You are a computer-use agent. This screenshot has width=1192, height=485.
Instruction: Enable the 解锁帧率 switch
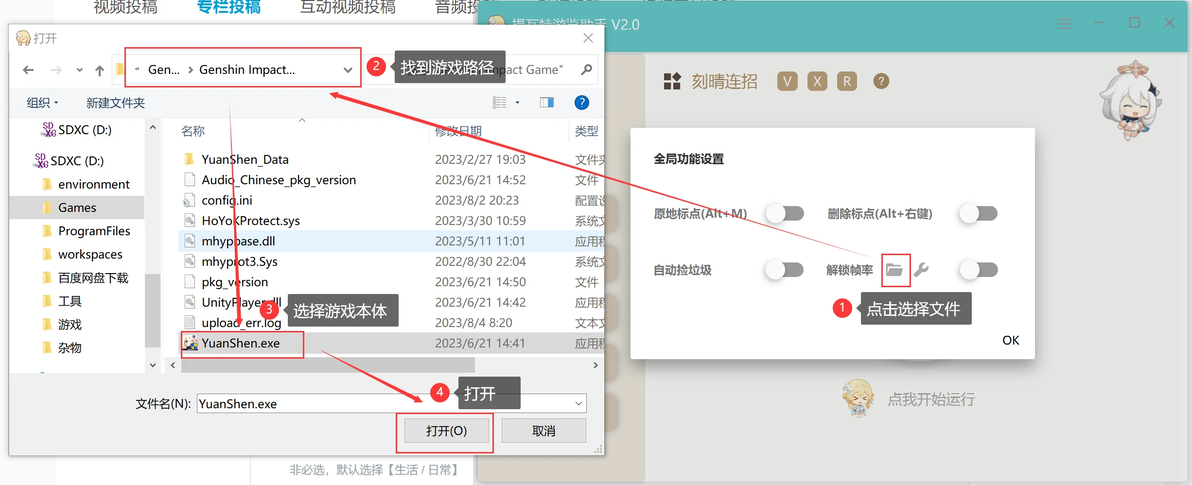[x=978, y=269]
